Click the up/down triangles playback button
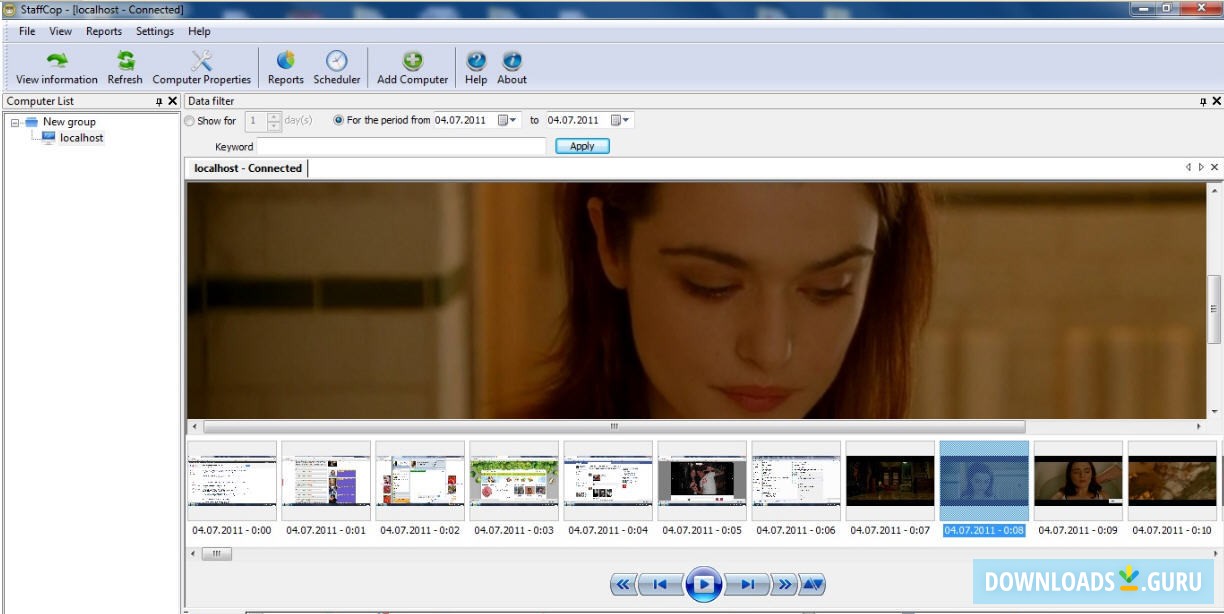Viewport: 1224px width, 614px height. (x=812, y=584)
